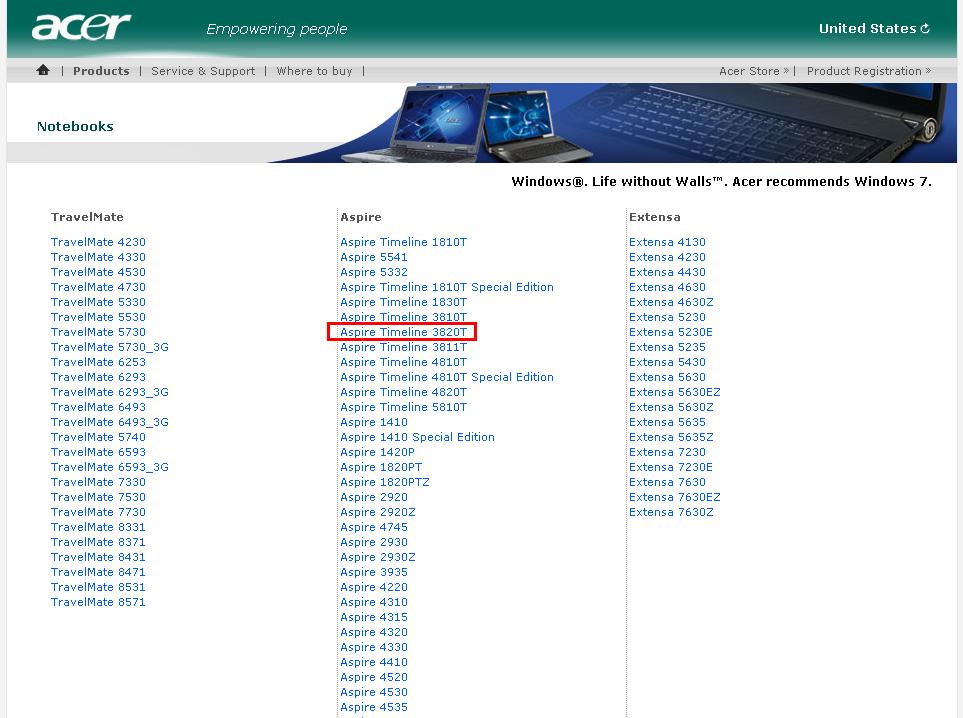Select Aspire 4535

click(374, 707)
